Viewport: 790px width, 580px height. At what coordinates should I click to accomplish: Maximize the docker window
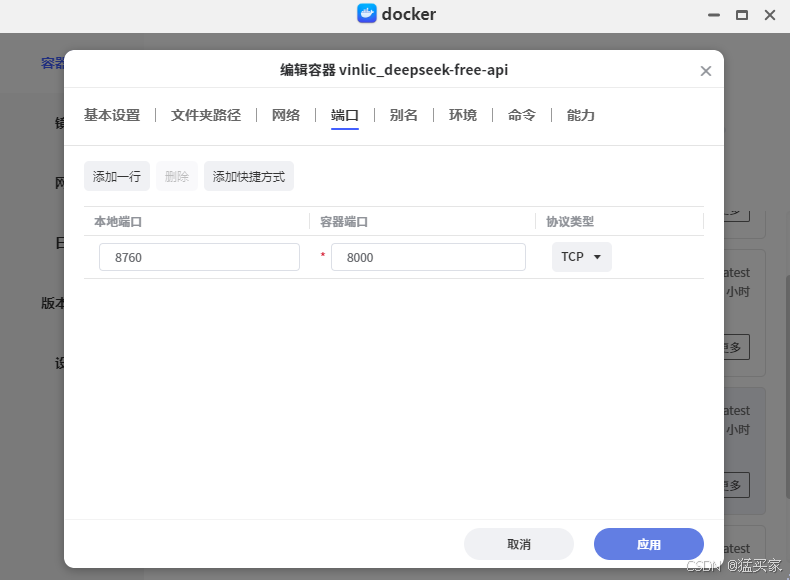coord(742,15)
